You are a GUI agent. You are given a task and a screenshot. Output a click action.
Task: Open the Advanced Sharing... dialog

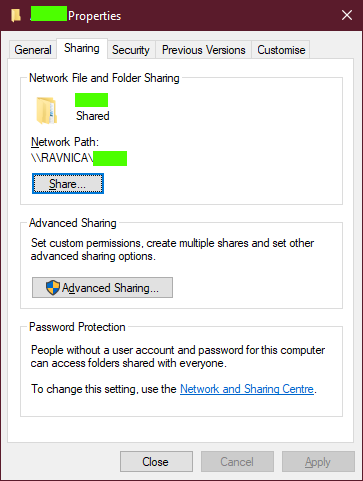click(x=102, y=287)
